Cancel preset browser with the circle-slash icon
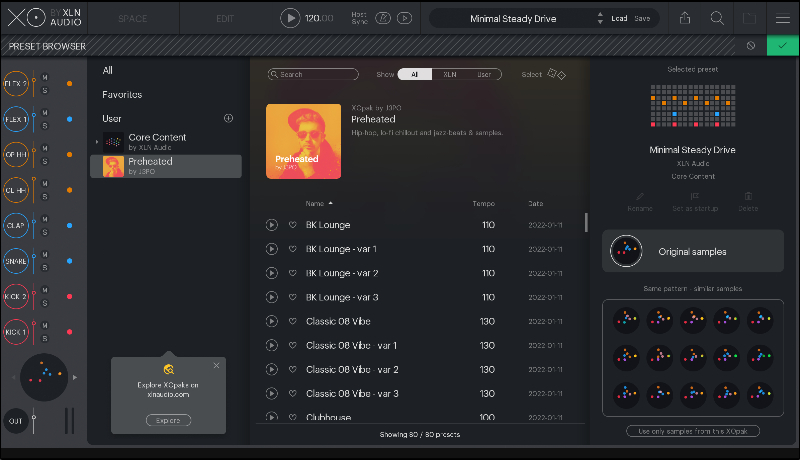Viewport: 800px width, 460px height. [751, 45]
